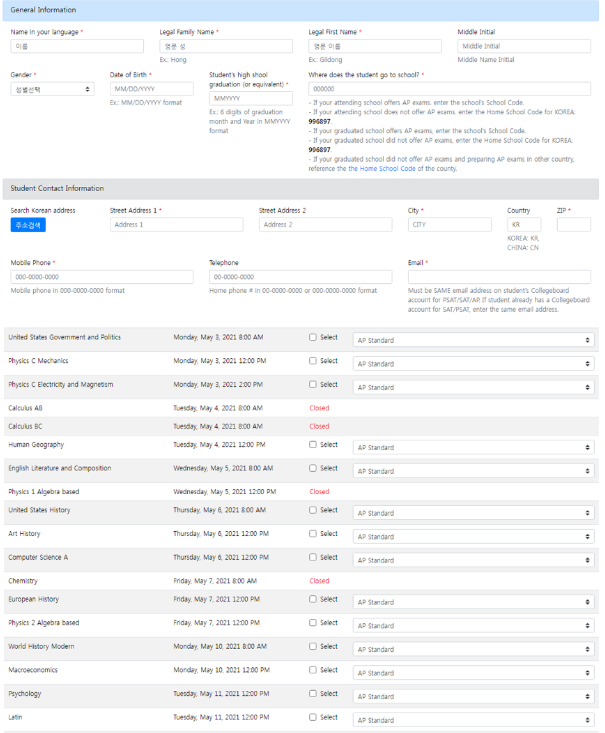This screenshot has height=733, width=605.
Task: Select the United States Government and Politics checkbox
Action: 313,337
